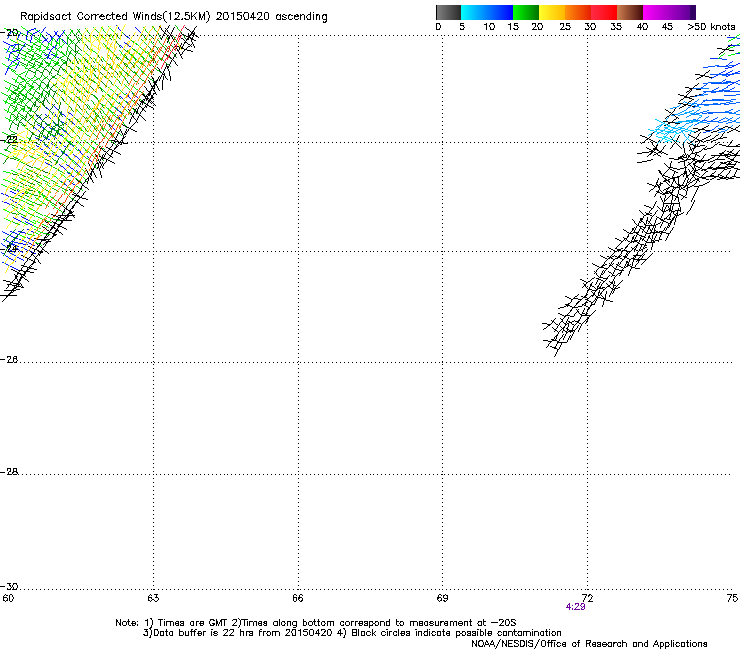Click the longitude label '75' on the bottom axis
Screen dimensions: 740x650
(x=732, y=598)
